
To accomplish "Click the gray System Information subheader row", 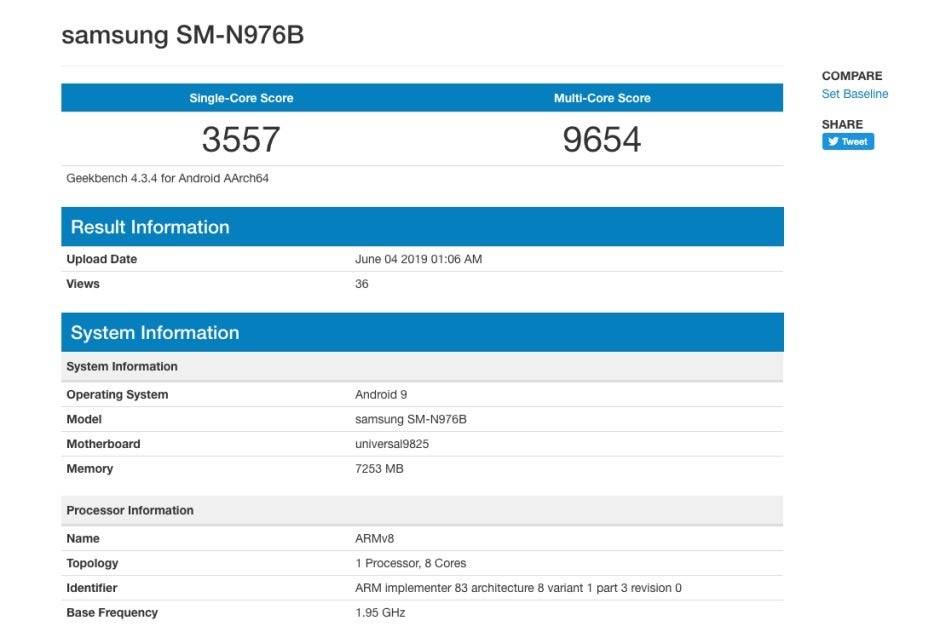I will click(x=423, y=366).
